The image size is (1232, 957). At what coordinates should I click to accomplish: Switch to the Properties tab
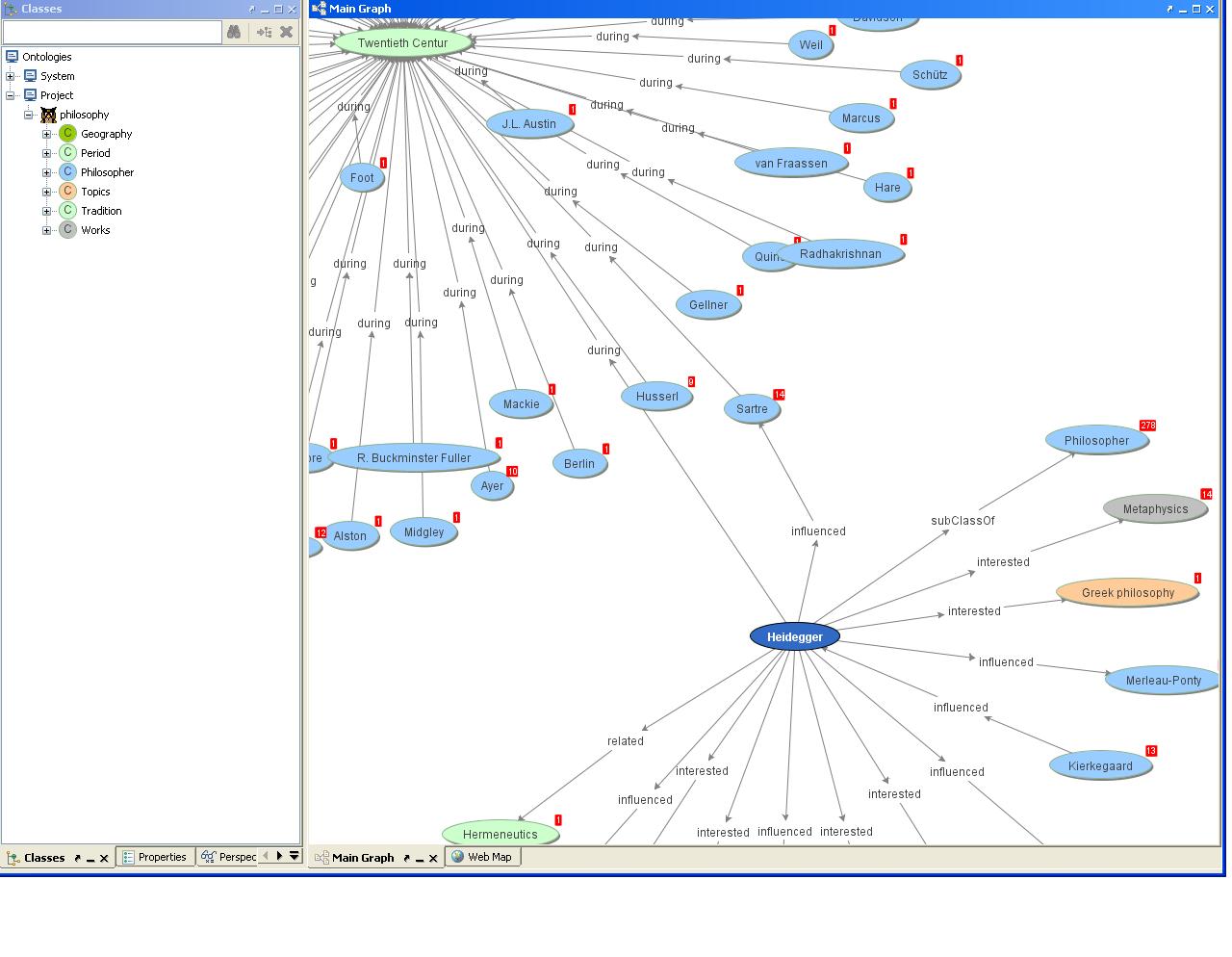coord(155,857)
